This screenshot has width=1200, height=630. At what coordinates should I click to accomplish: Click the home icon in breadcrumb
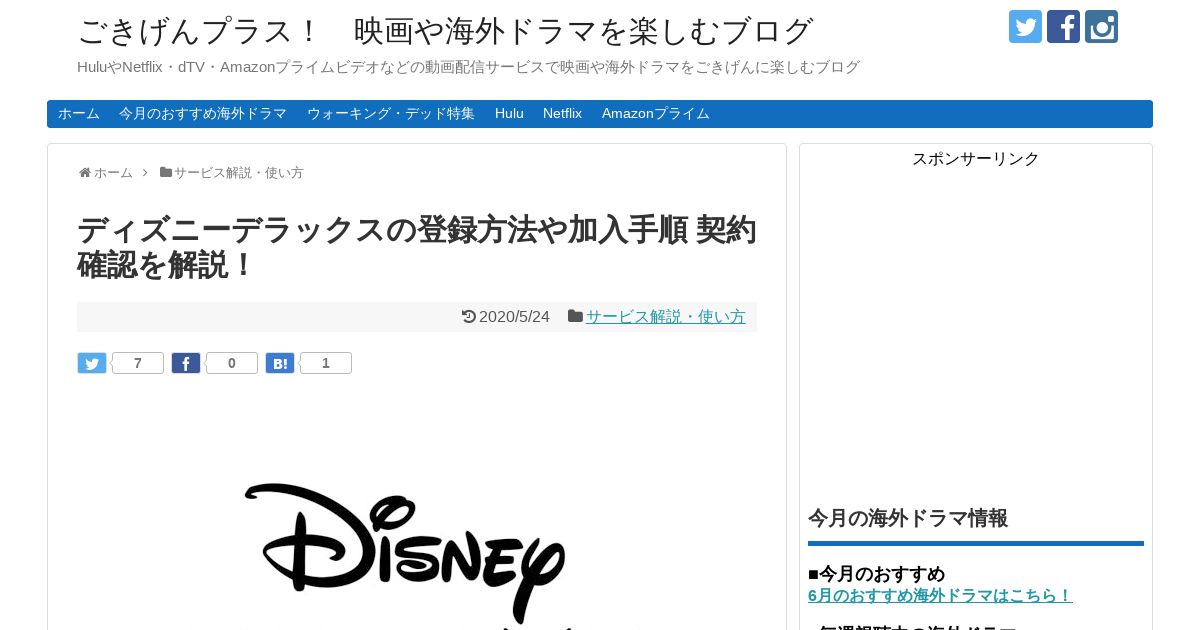(x=84, y=172)
